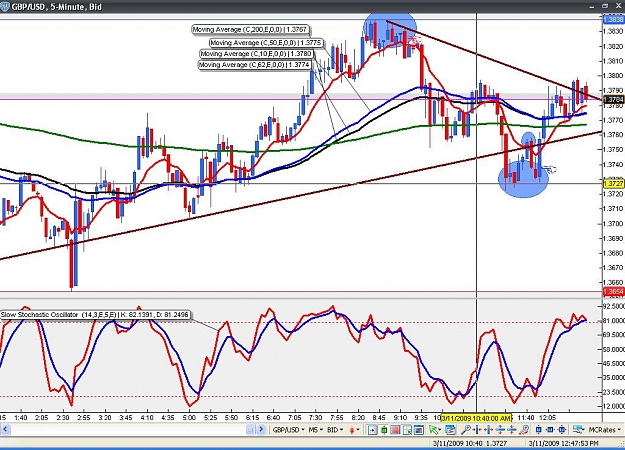Open the M5 timeframe dropdown
Screen dimensions: 625x450
pyautogui.click(x=316, y=430)
